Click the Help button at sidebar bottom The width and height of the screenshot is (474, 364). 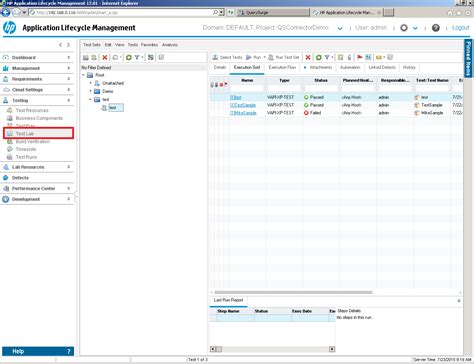[38, 351]
